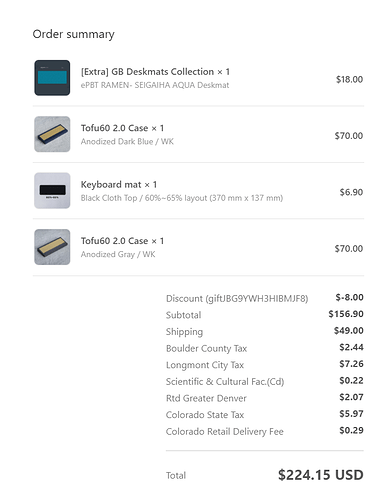The width and height of the screenshot is (390, 500).
Task: Click the Discount gift code label
Action: [237, 298]
